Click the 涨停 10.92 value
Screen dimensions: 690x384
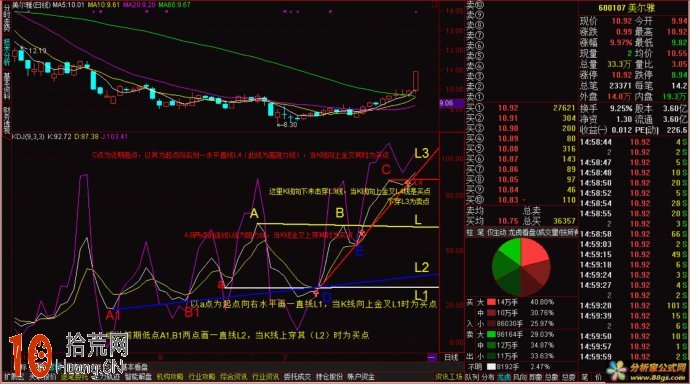click(621, 75)
